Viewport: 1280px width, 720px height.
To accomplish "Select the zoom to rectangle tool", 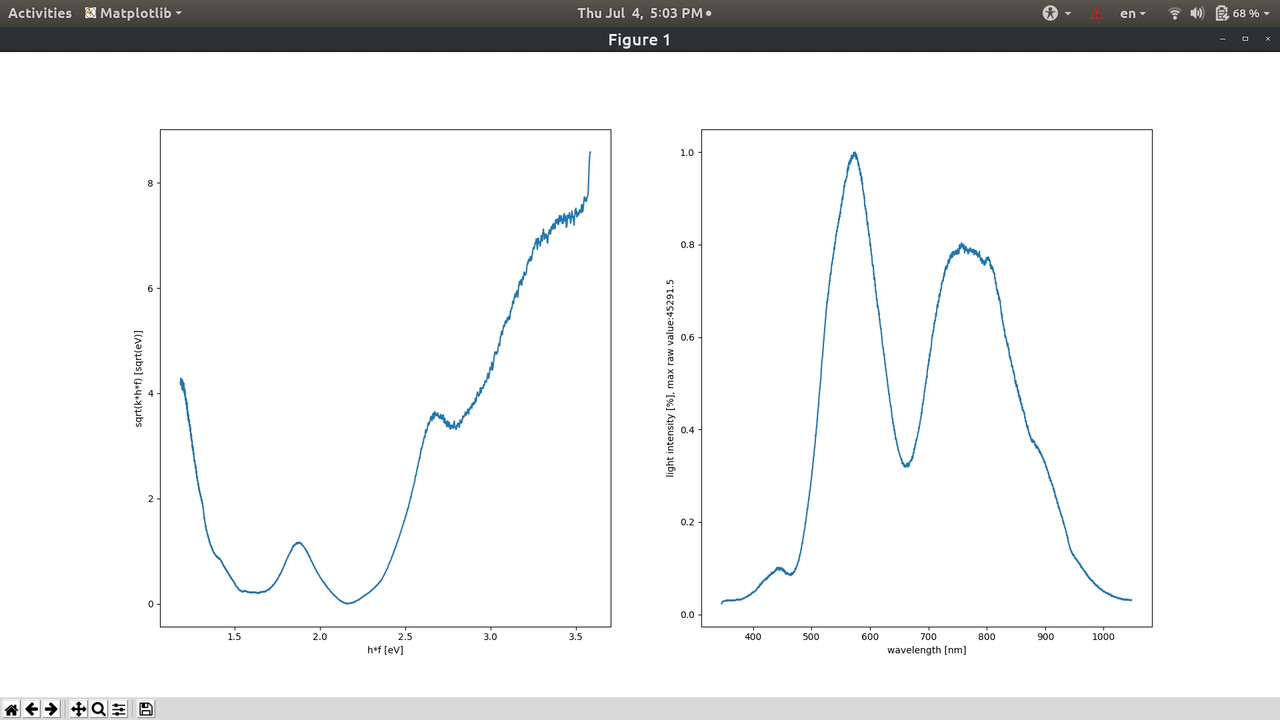I will 99,709.
